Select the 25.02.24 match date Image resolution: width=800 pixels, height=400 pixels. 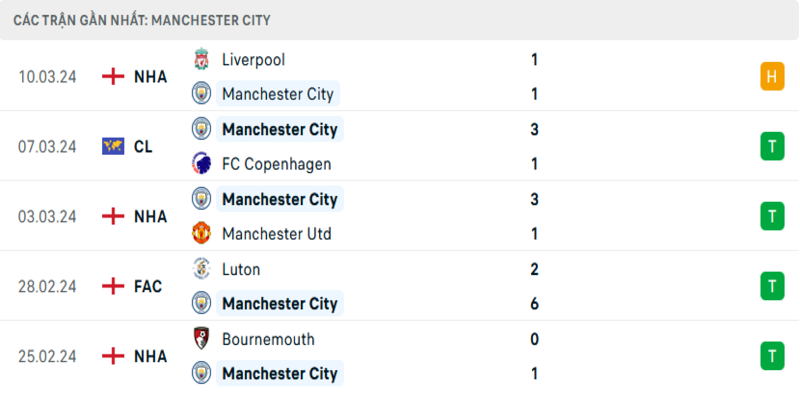tap(47, 356)
